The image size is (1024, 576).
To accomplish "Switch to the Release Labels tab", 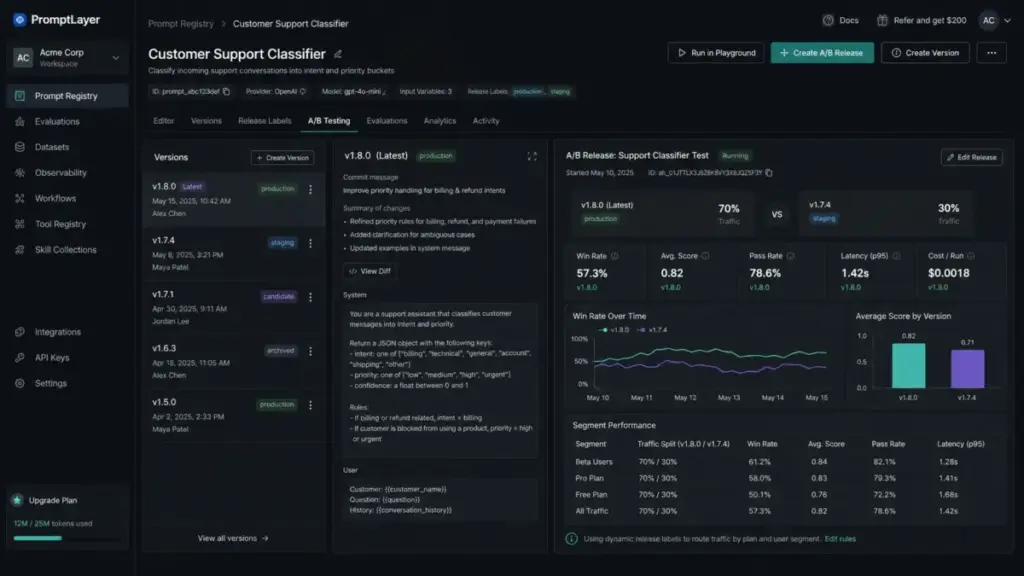I will click(x=264, y=121).
